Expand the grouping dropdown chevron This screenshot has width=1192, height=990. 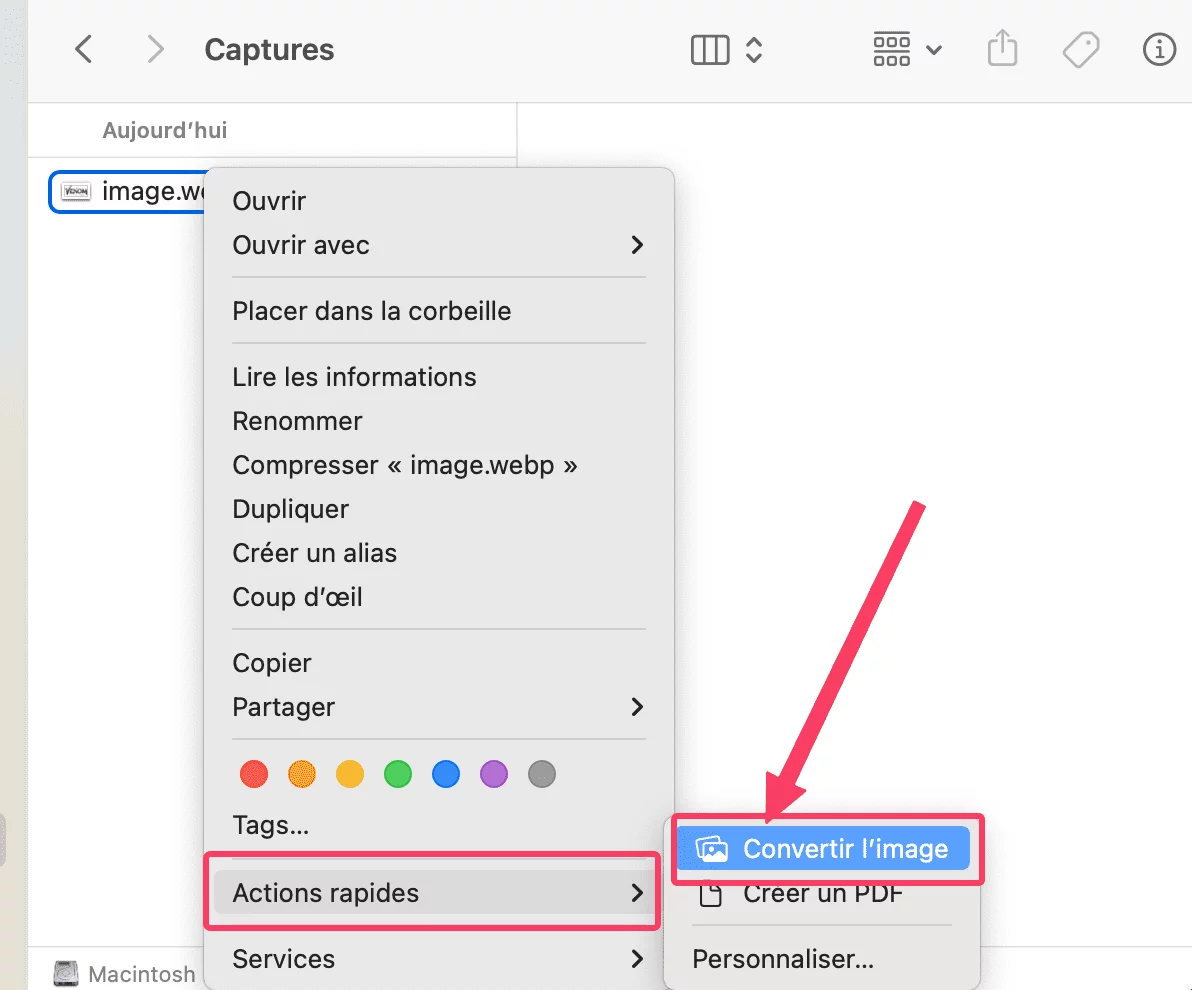pos(934,51)
